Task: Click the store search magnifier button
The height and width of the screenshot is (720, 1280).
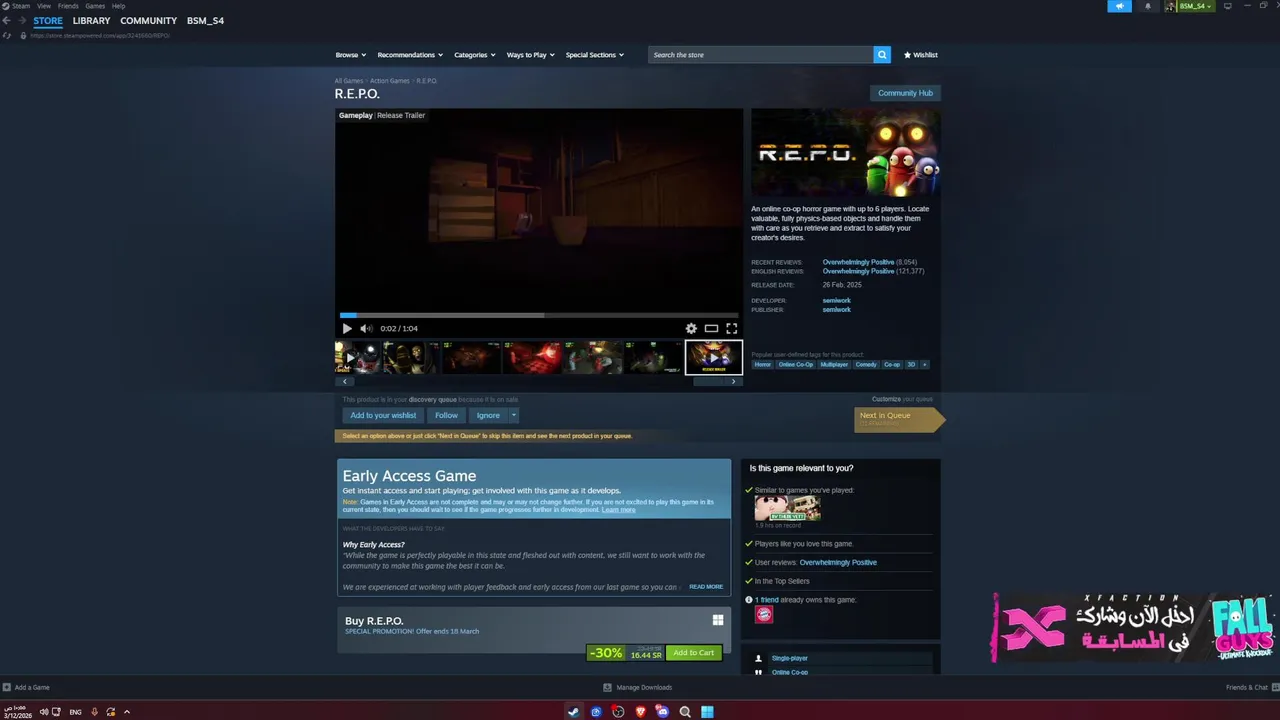Action: click(x=882, y=55)
